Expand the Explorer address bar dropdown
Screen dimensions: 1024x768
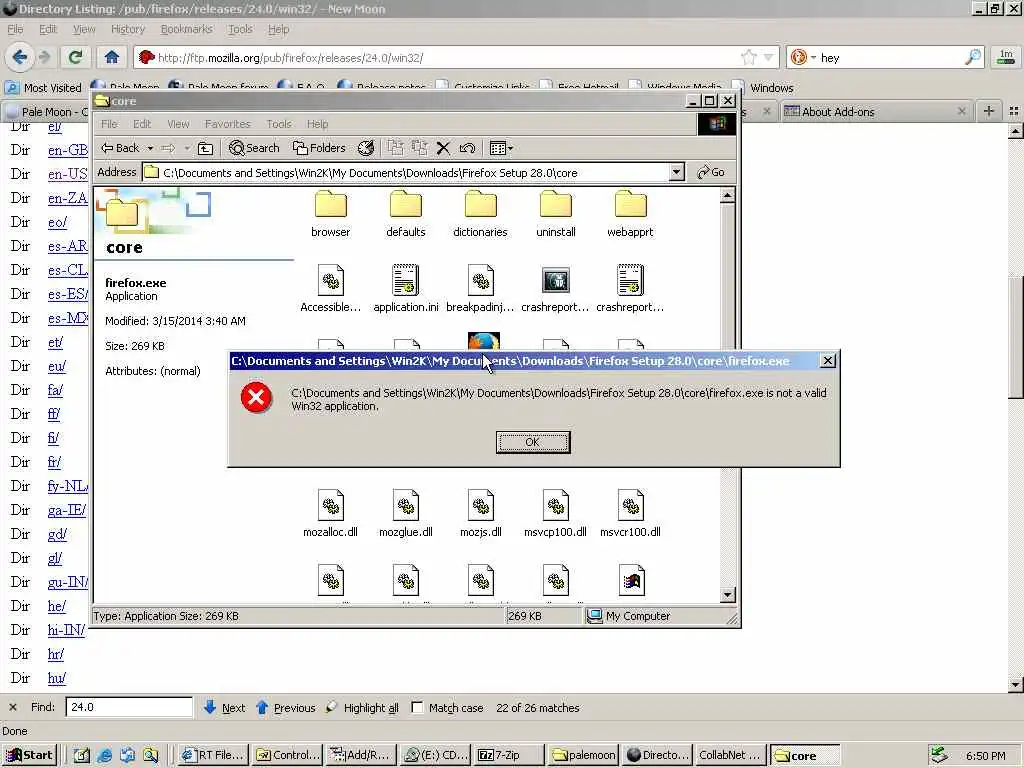pos(677,172)
